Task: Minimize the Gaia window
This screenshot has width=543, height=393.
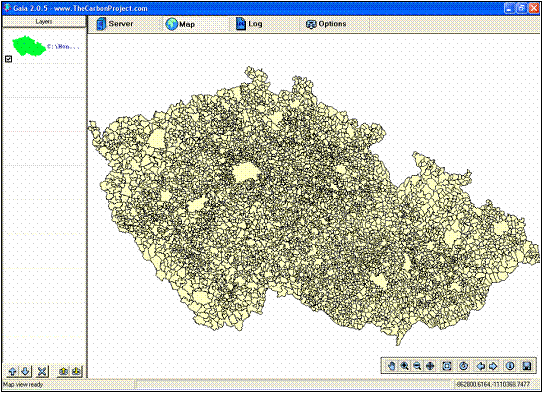Action: [509, 8]
